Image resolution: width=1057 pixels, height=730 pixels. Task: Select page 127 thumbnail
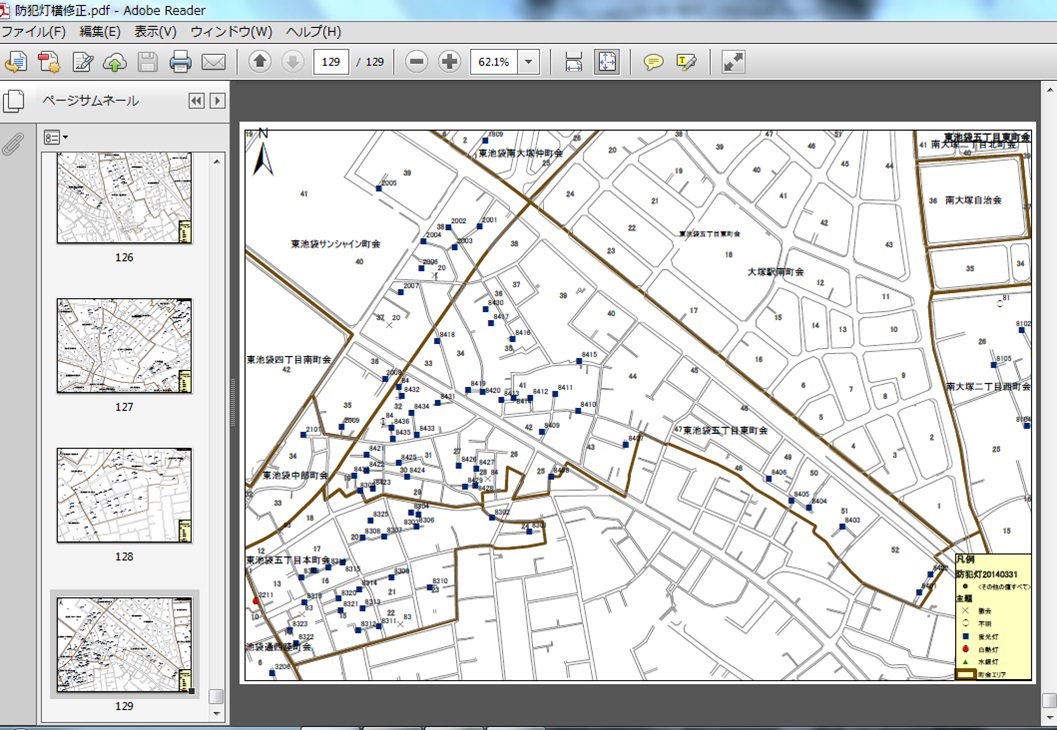coord(124,344)
